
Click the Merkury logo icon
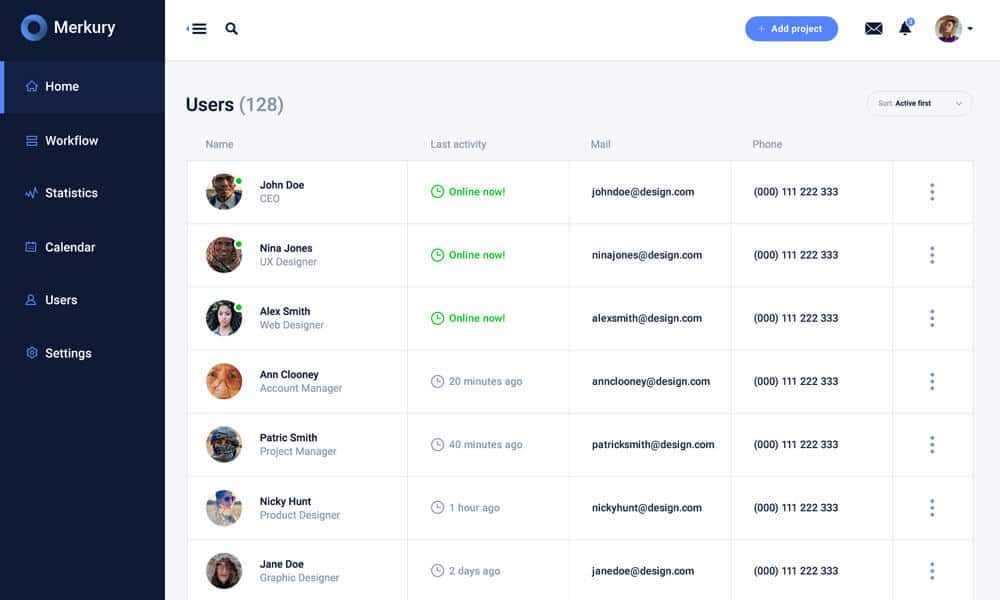34,28
